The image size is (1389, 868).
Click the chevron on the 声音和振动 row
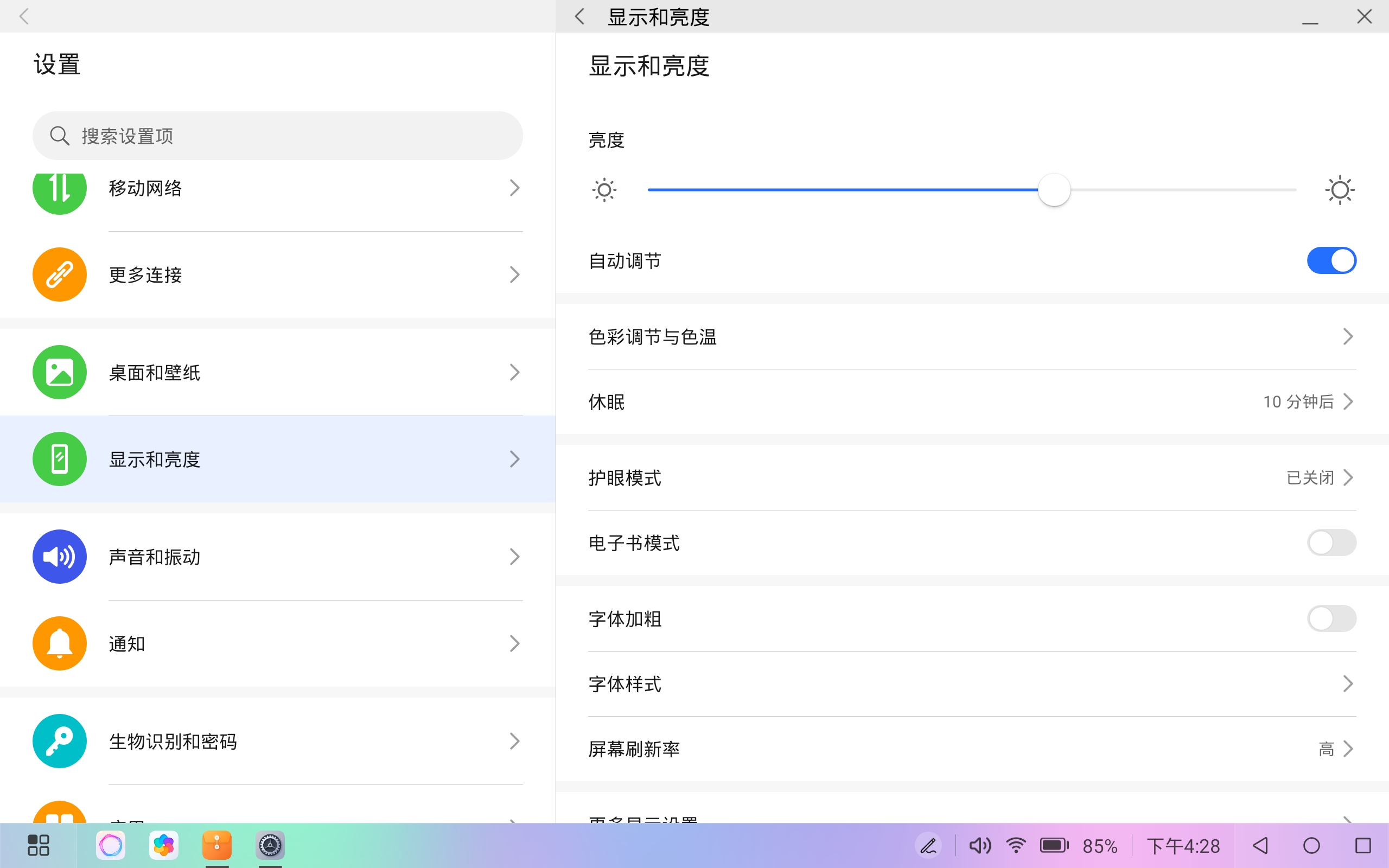coord(515,556)
